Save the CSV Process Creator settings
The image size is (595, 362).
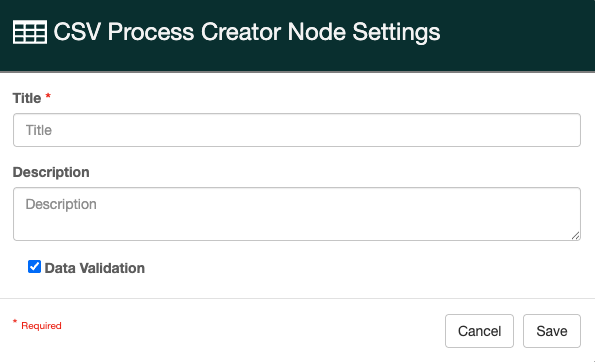tap(552, 331)
